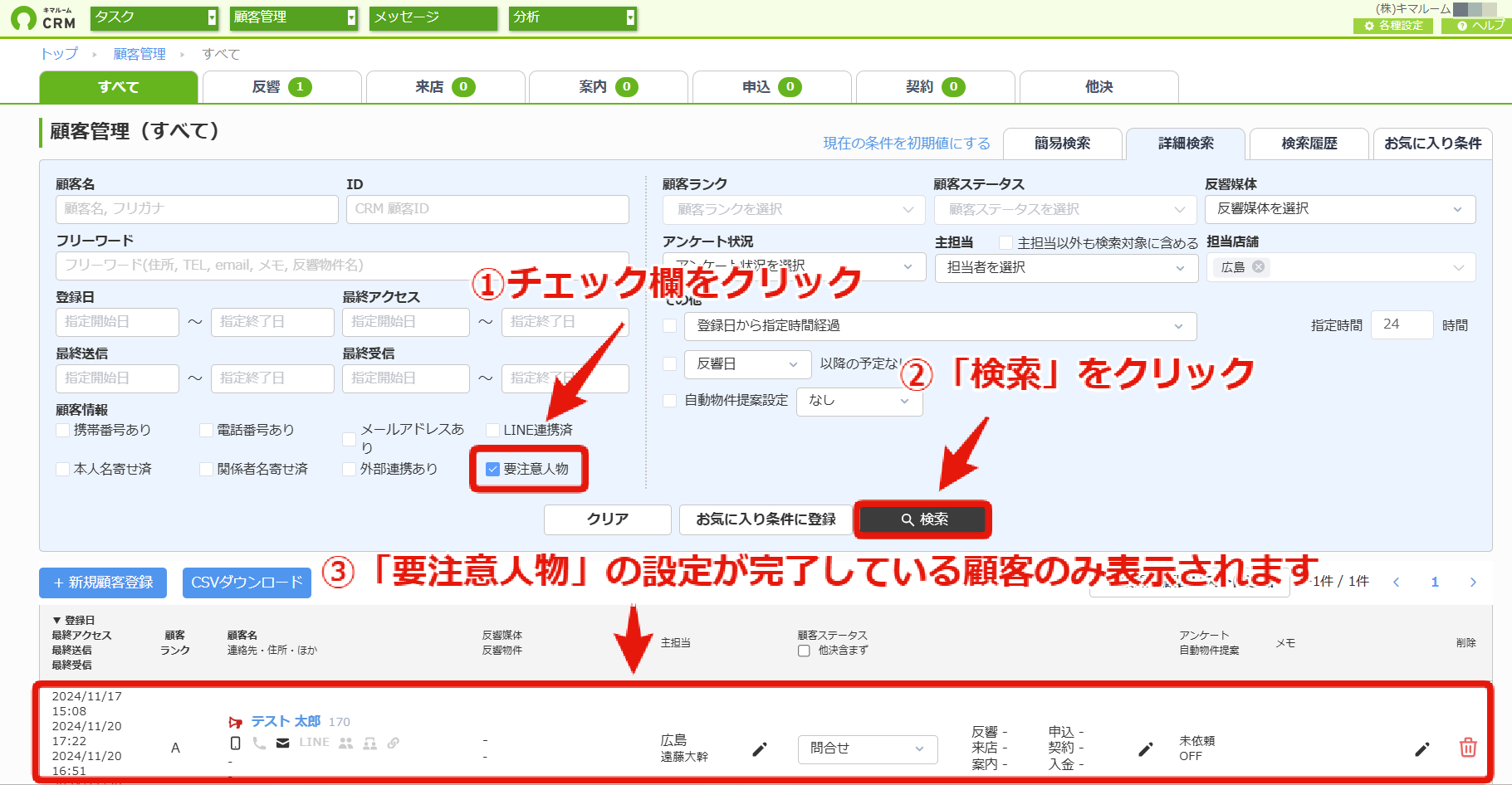Click the chain link external integration icon
The image size is (1512, 785).
tap(394, 743)
